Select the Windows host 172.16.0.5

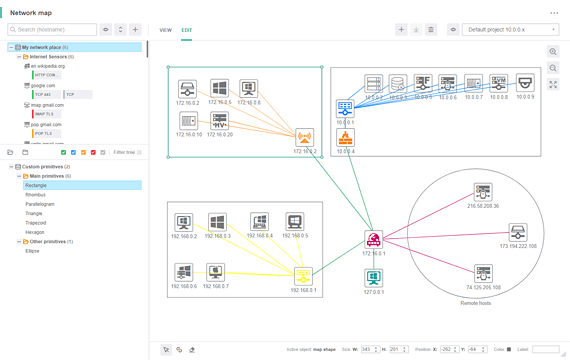(220, 88)
